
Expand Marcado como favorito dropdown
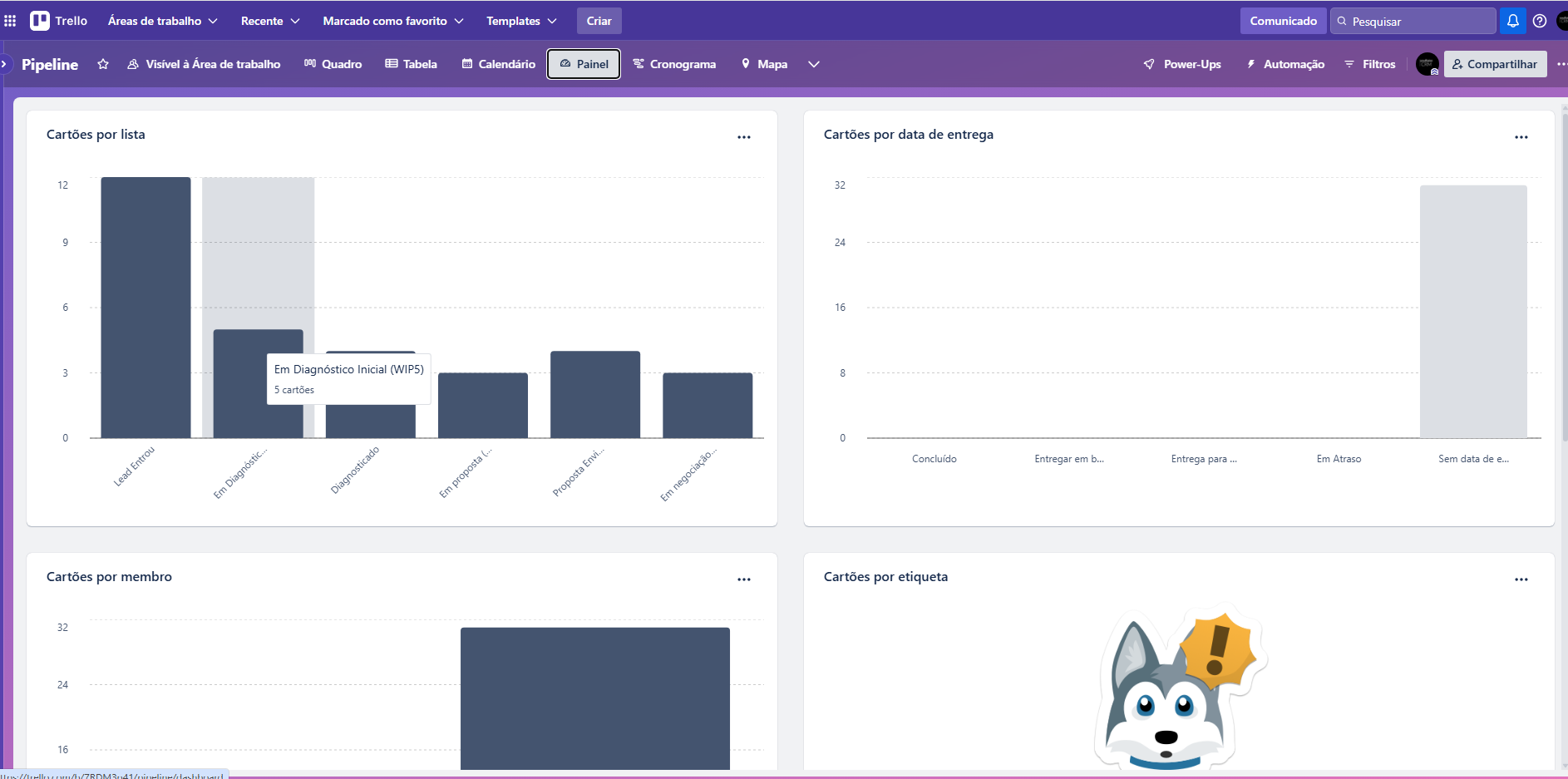pos(393,21)
